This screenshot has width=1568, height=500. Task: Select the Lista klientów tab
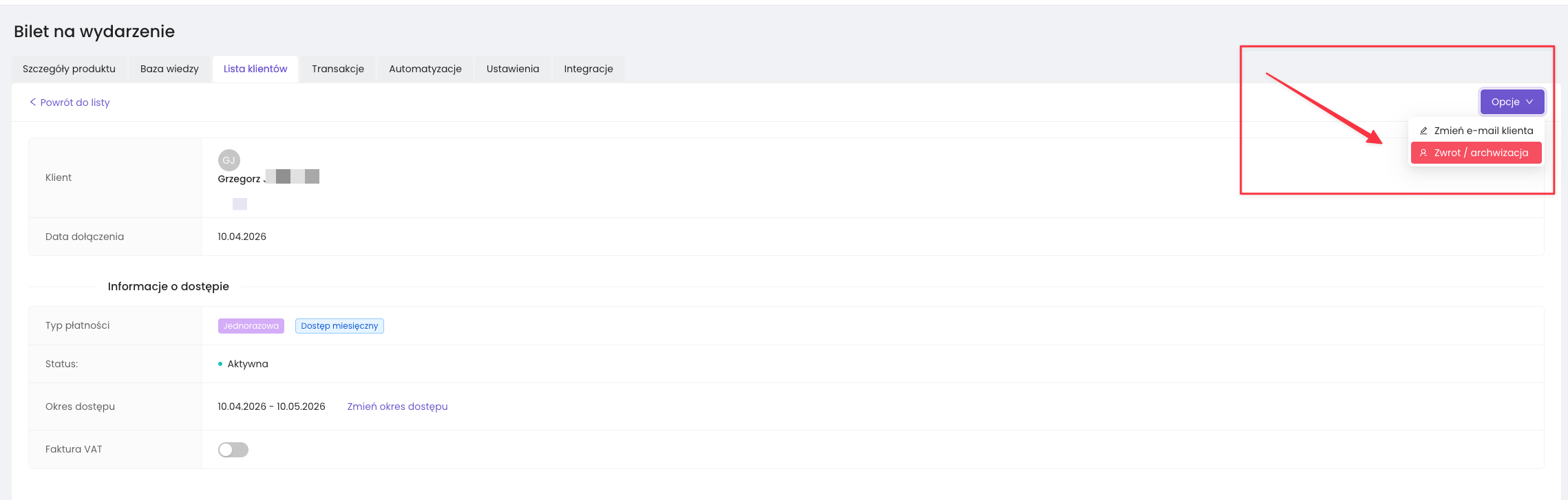pyautogui.click(x=255, y=69)
